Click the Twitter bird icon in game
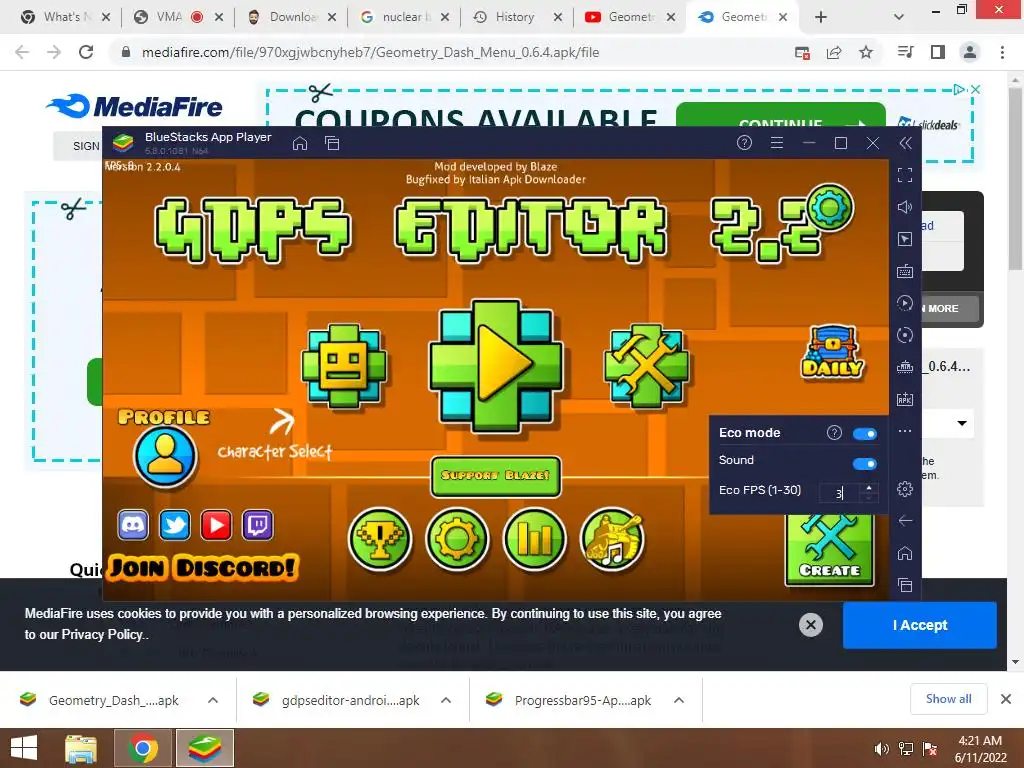Image resolution: width=1024 pixels, height=768 pixels. tap(174, 525)
